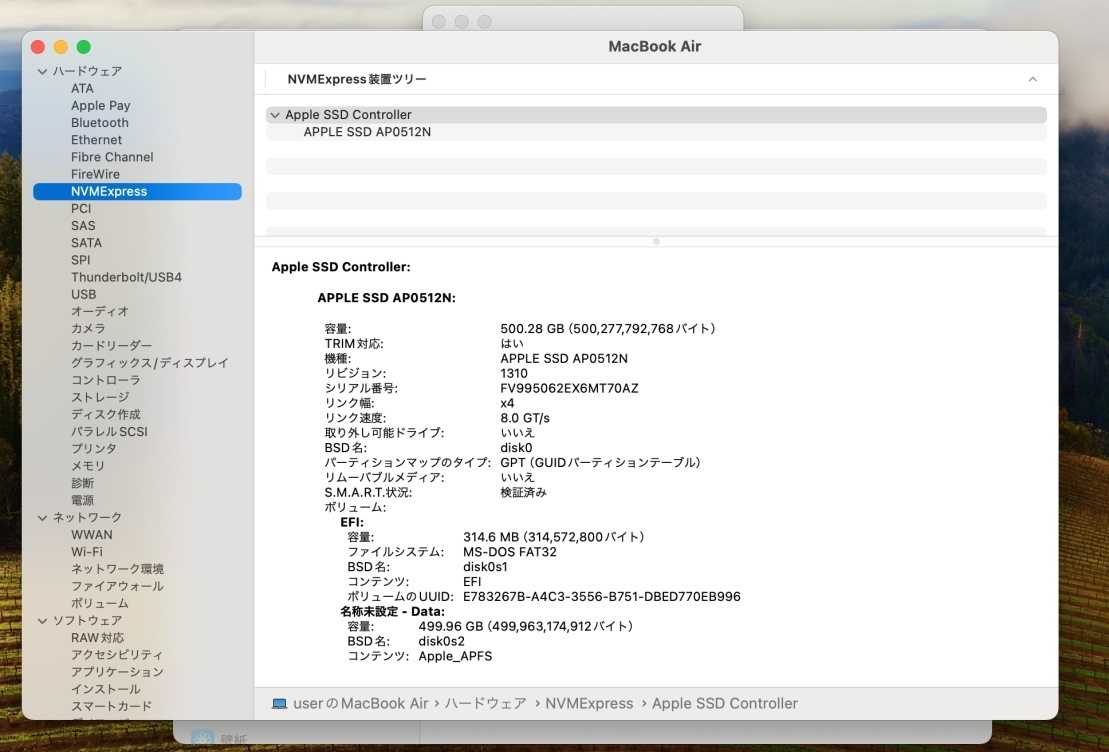Select プリンタ in the sidebar
Viewport: 1109px width, 752px height.
pos(93,449)
